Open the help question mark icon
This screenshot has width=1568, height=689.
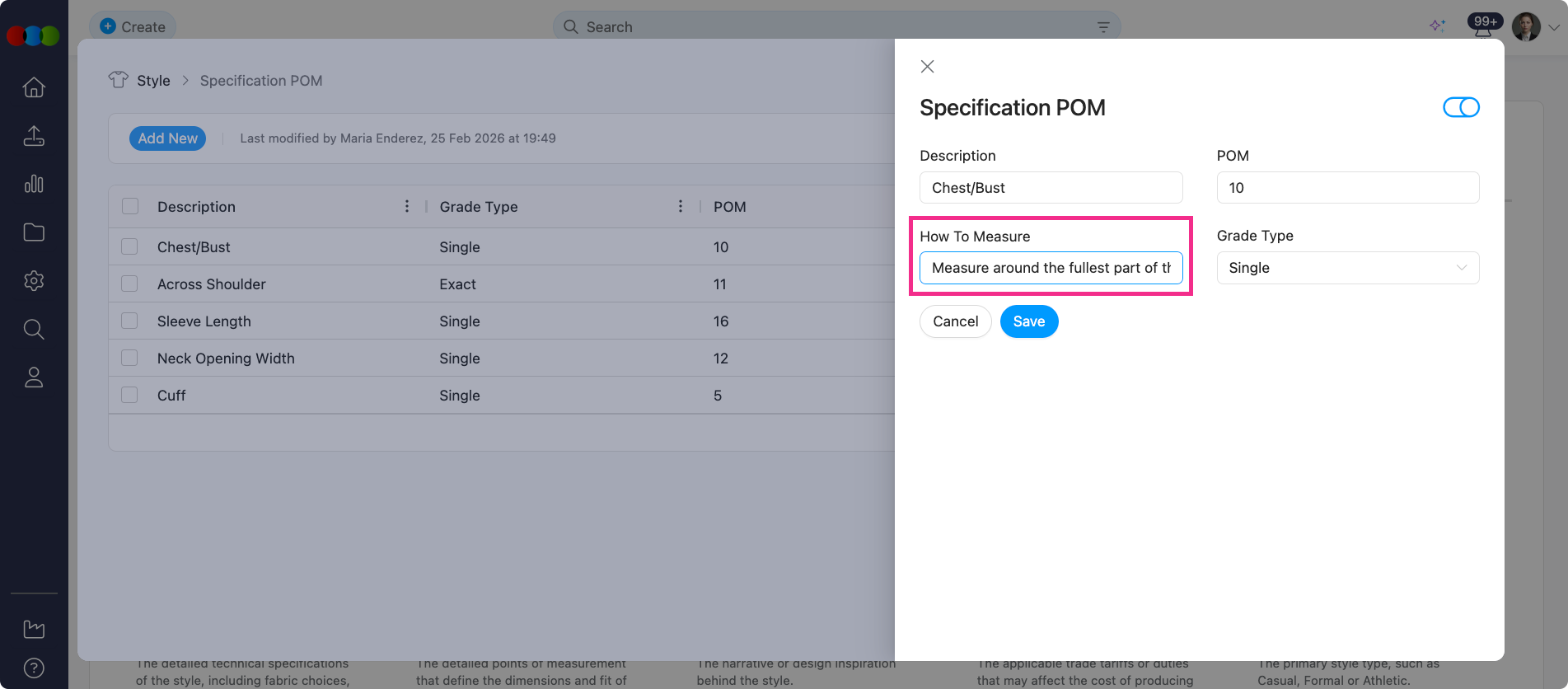pyautogui.click(x=34, y=668)
